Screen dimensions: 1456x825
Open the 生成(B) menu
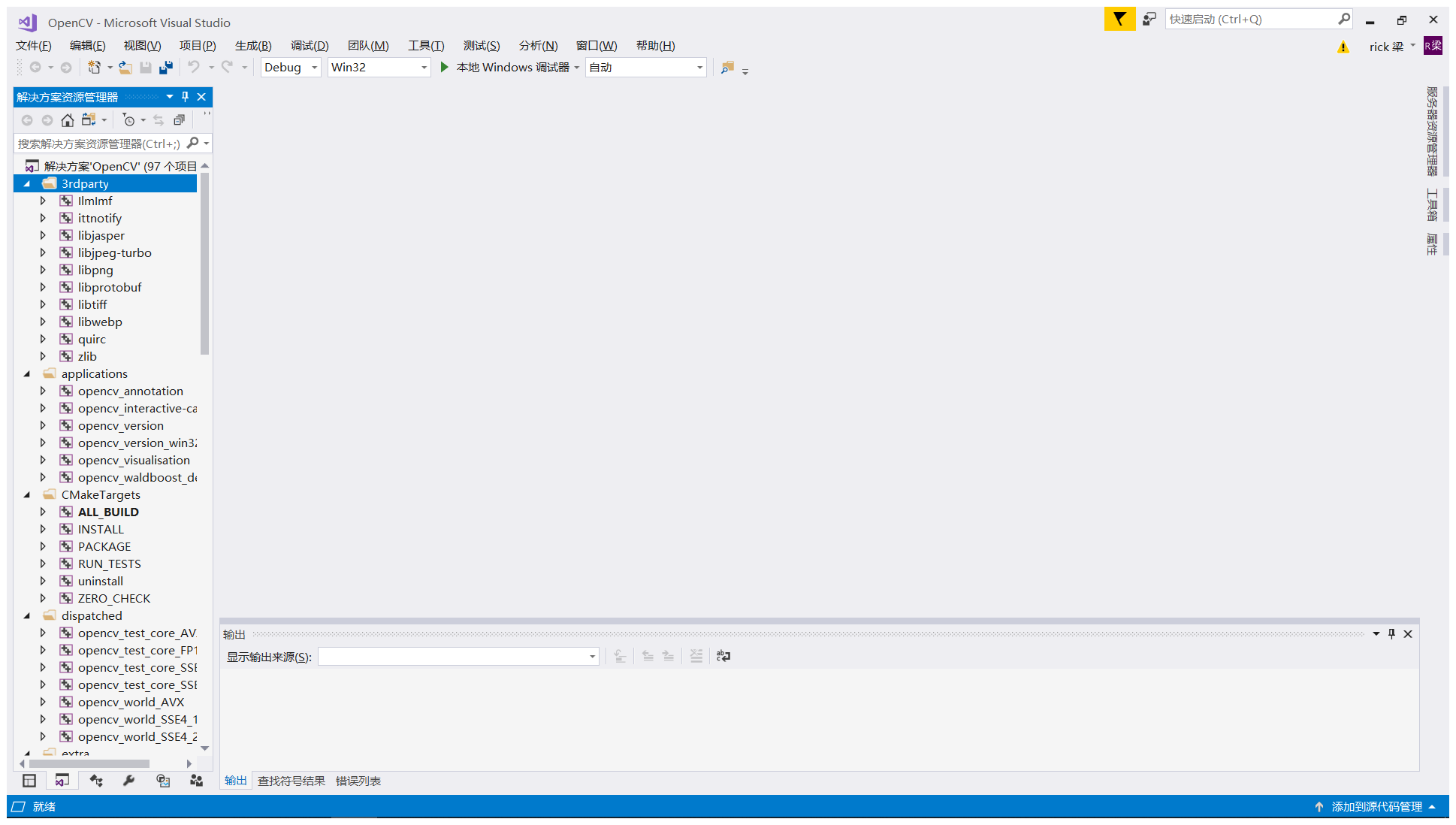click(253, 46)
